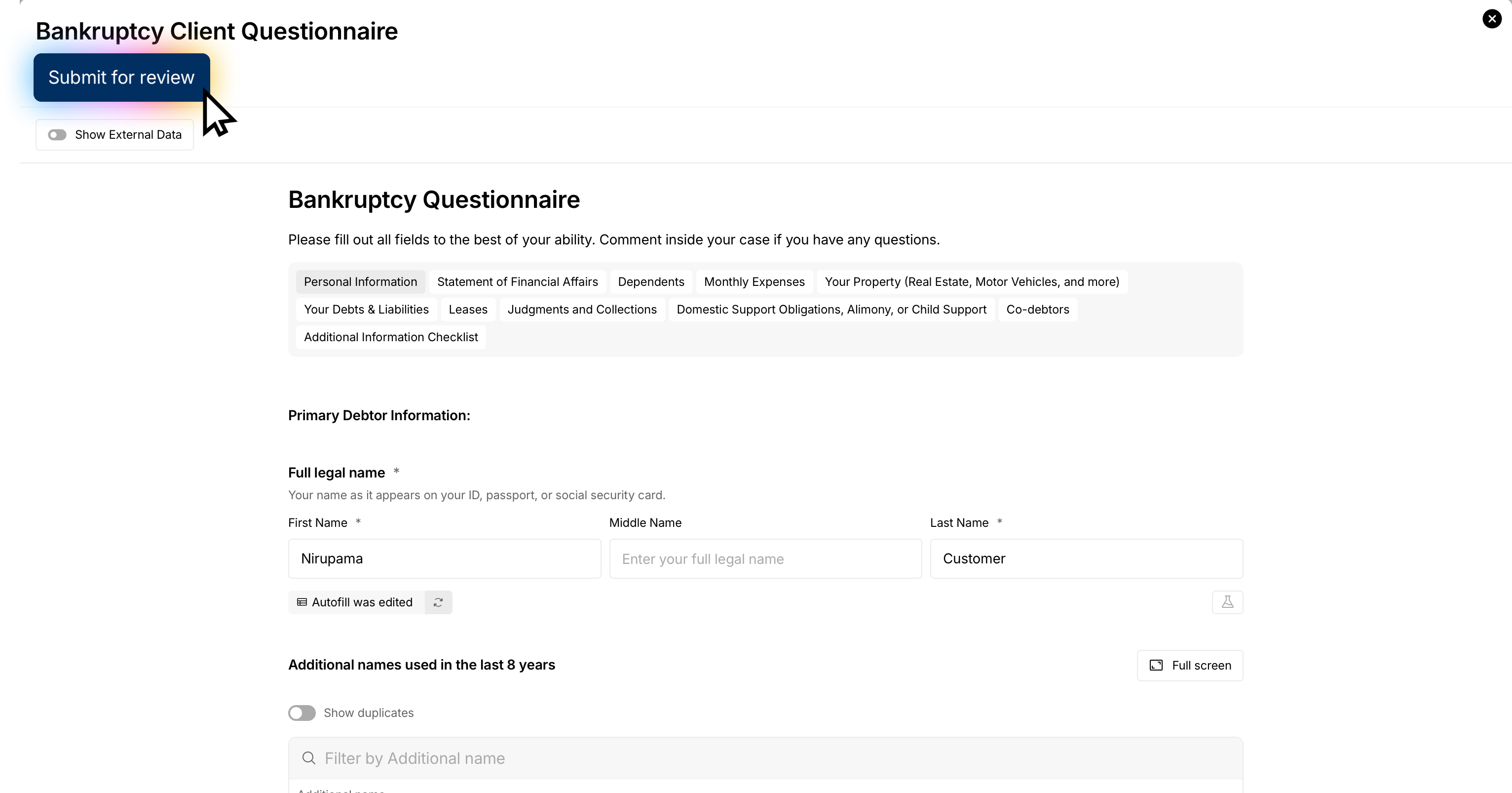This screenshot has width=1512, height=793.
Task: Click the Full screen button
Action: [x=1190, y=665]
